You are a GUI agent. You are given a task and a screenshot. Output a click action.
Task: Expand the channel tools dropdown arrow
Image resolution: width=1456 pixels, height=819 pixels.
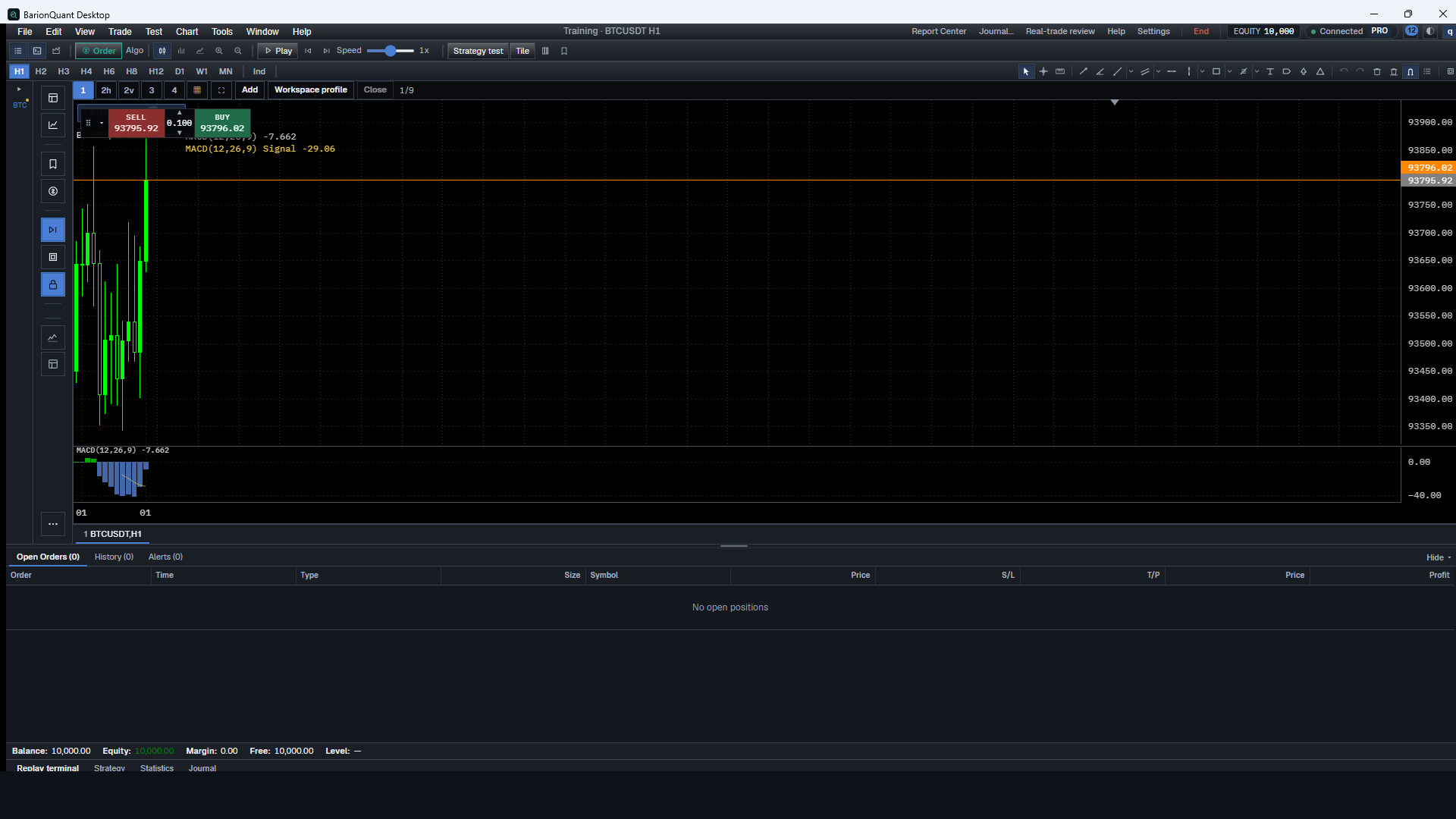(1158, 71)
